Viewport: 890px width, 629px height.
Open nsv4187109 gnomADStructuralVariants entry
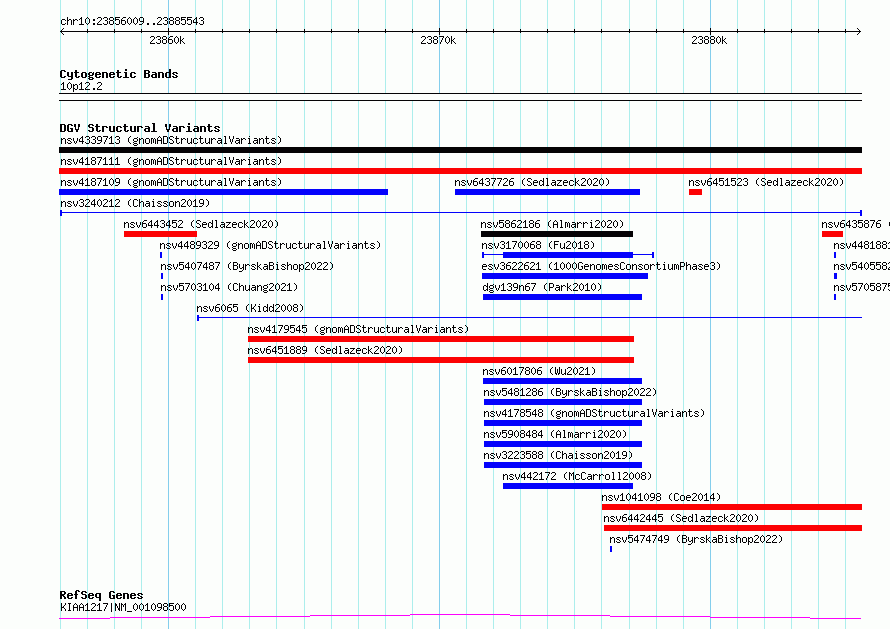(x=171, y=182)
